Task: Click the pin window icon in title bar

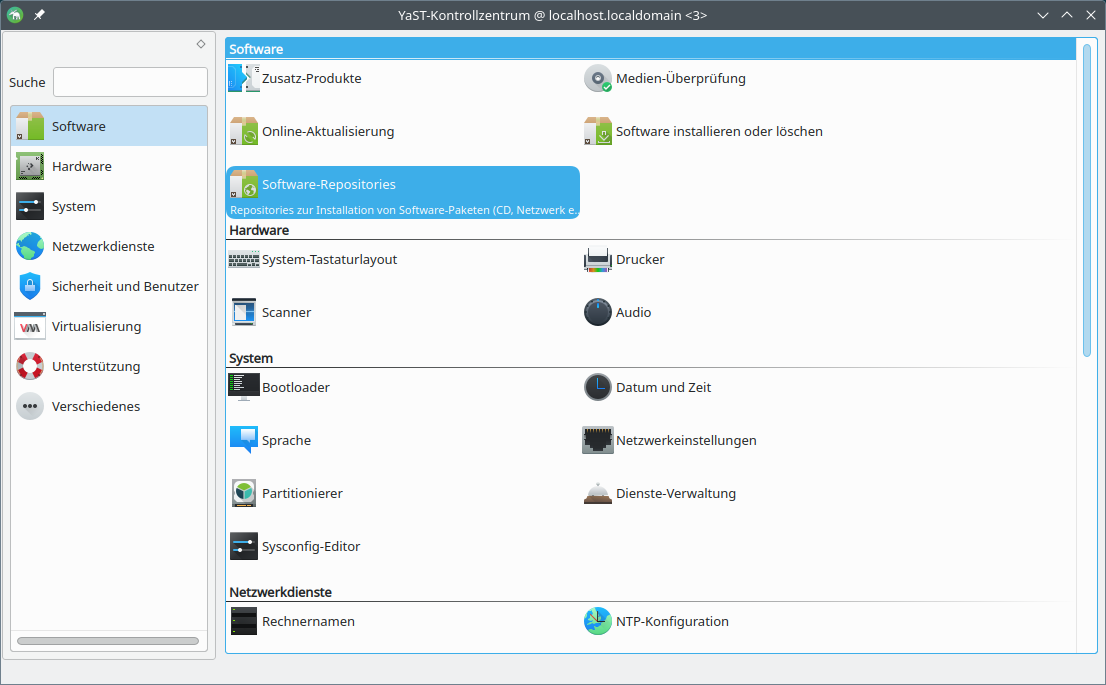Action: point(40,15)
